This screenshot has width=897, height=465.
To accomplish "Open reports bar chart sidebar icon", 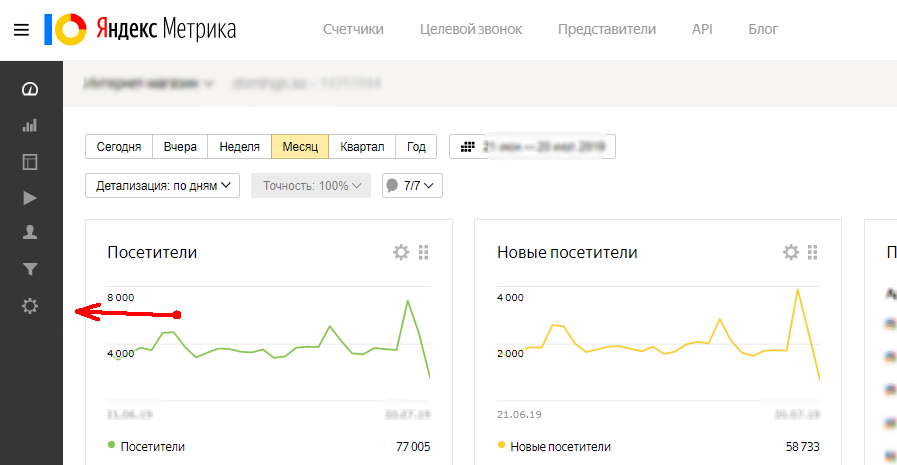I will [30, 125].
